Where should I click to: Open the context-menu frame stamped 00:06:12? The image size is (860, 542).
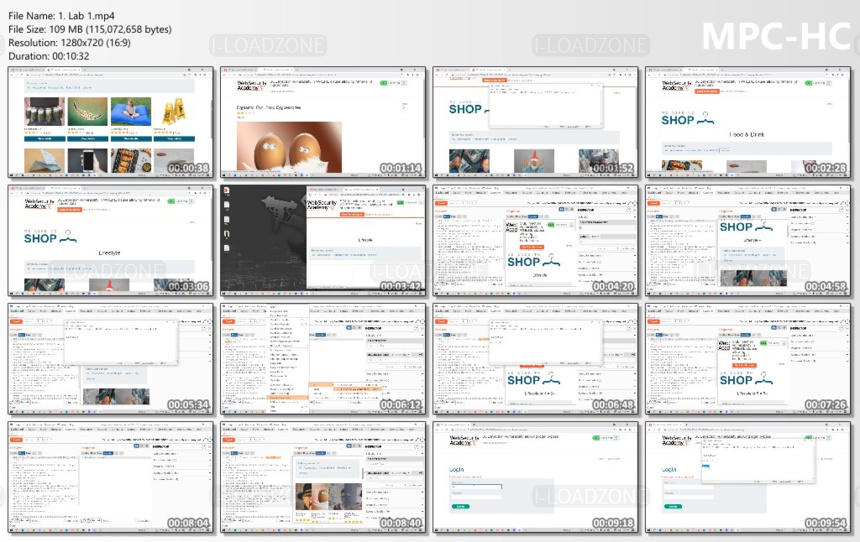[323, 359]
